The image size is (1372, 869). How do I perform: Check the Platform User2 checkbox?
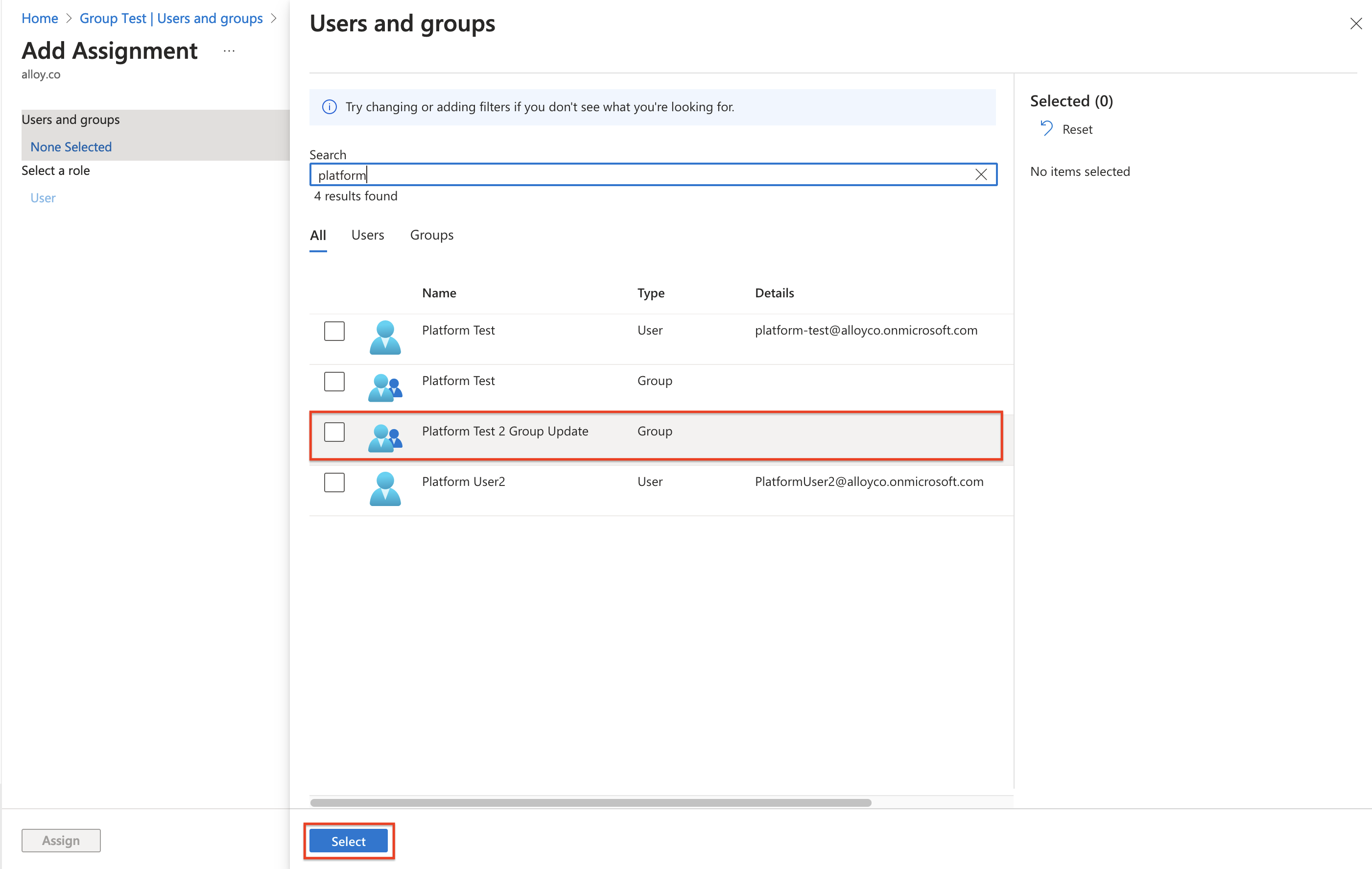pyautogui.click(x=334, y=482)
